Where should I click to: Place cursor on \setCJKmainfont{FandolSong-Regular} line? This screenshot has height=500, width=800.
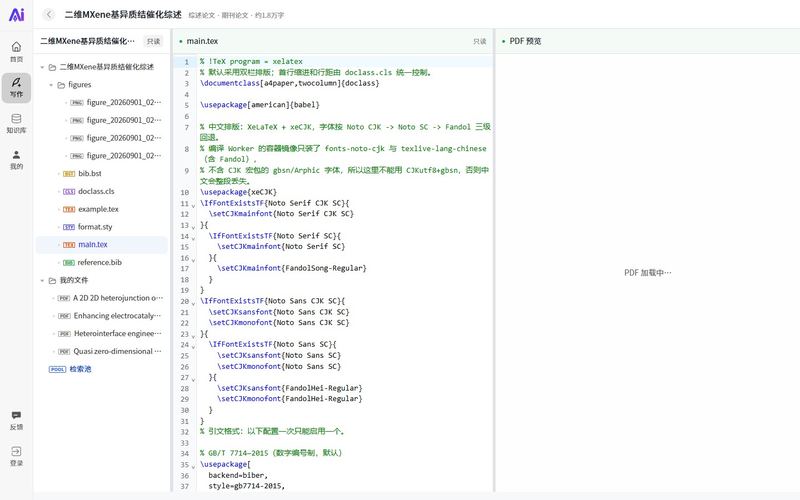(292, 268)
